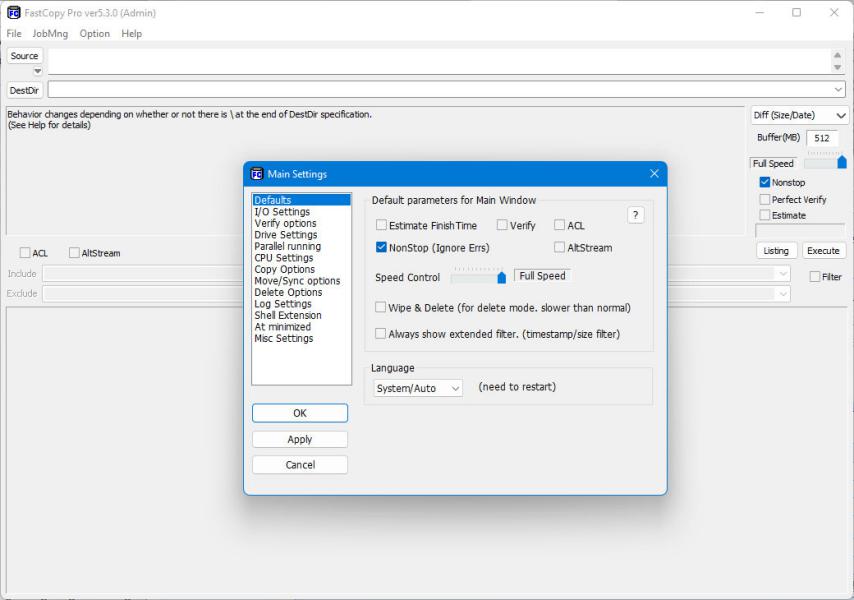The image size is (854, 600).
Task: Open the question mark help button
Action: tap(635, 215)
